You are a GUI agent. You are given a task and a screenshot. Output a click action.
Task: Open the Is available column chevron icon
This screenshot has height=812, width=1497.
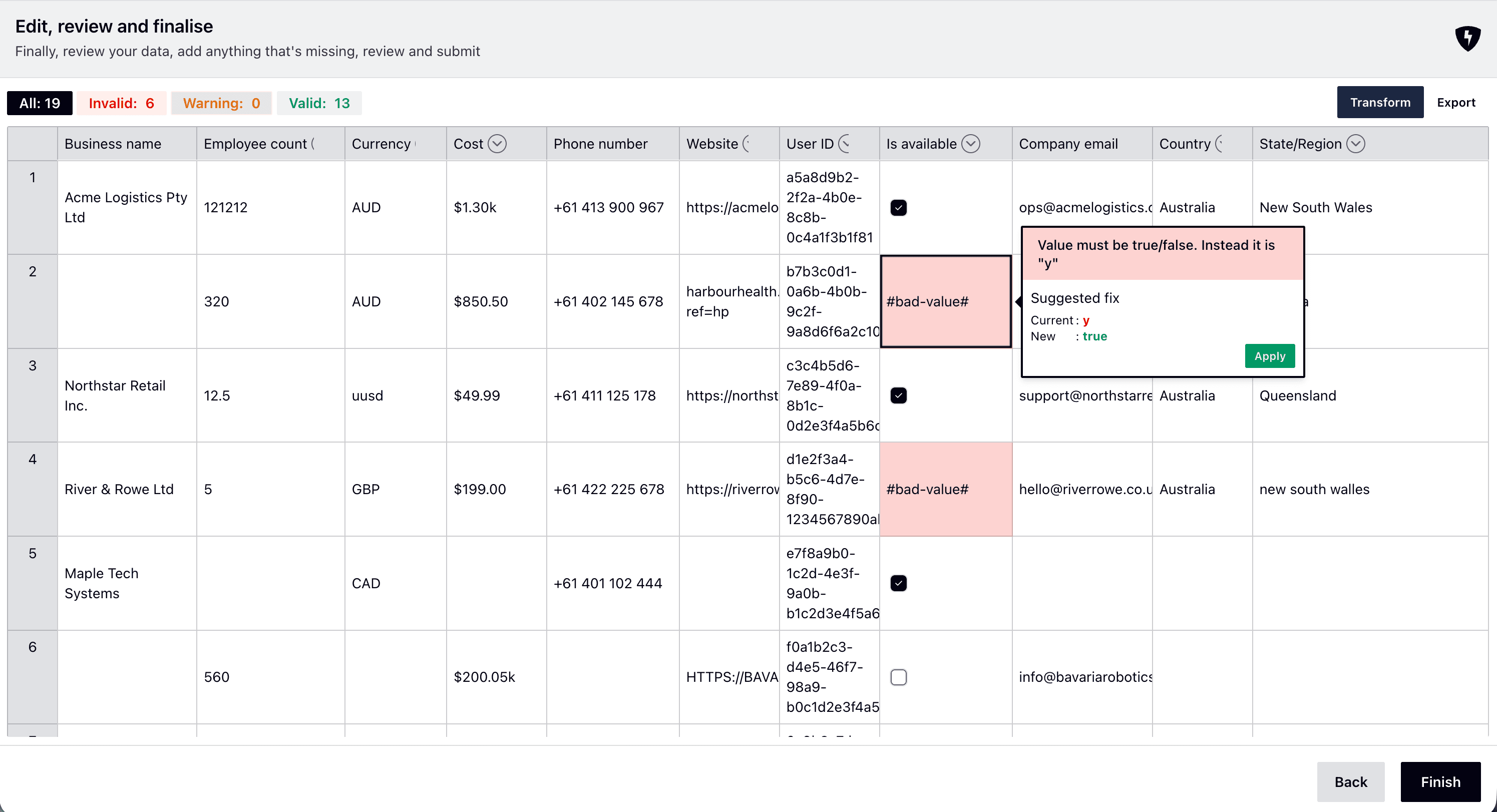tap(970, 144)
